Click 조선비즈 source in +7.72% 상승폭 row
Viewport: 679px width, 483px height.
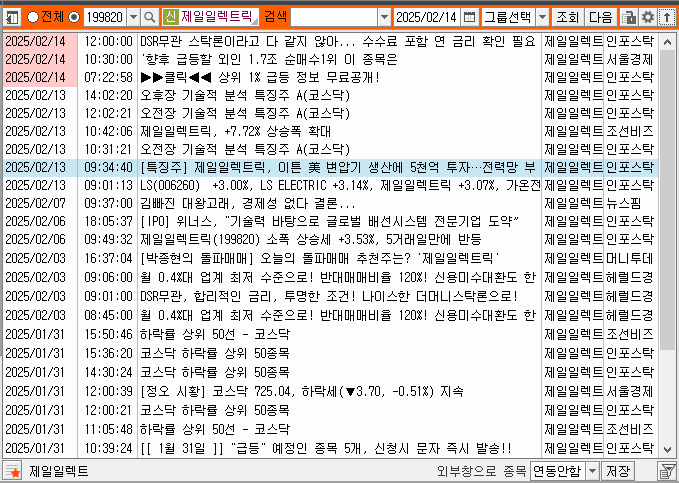[629, 131]
